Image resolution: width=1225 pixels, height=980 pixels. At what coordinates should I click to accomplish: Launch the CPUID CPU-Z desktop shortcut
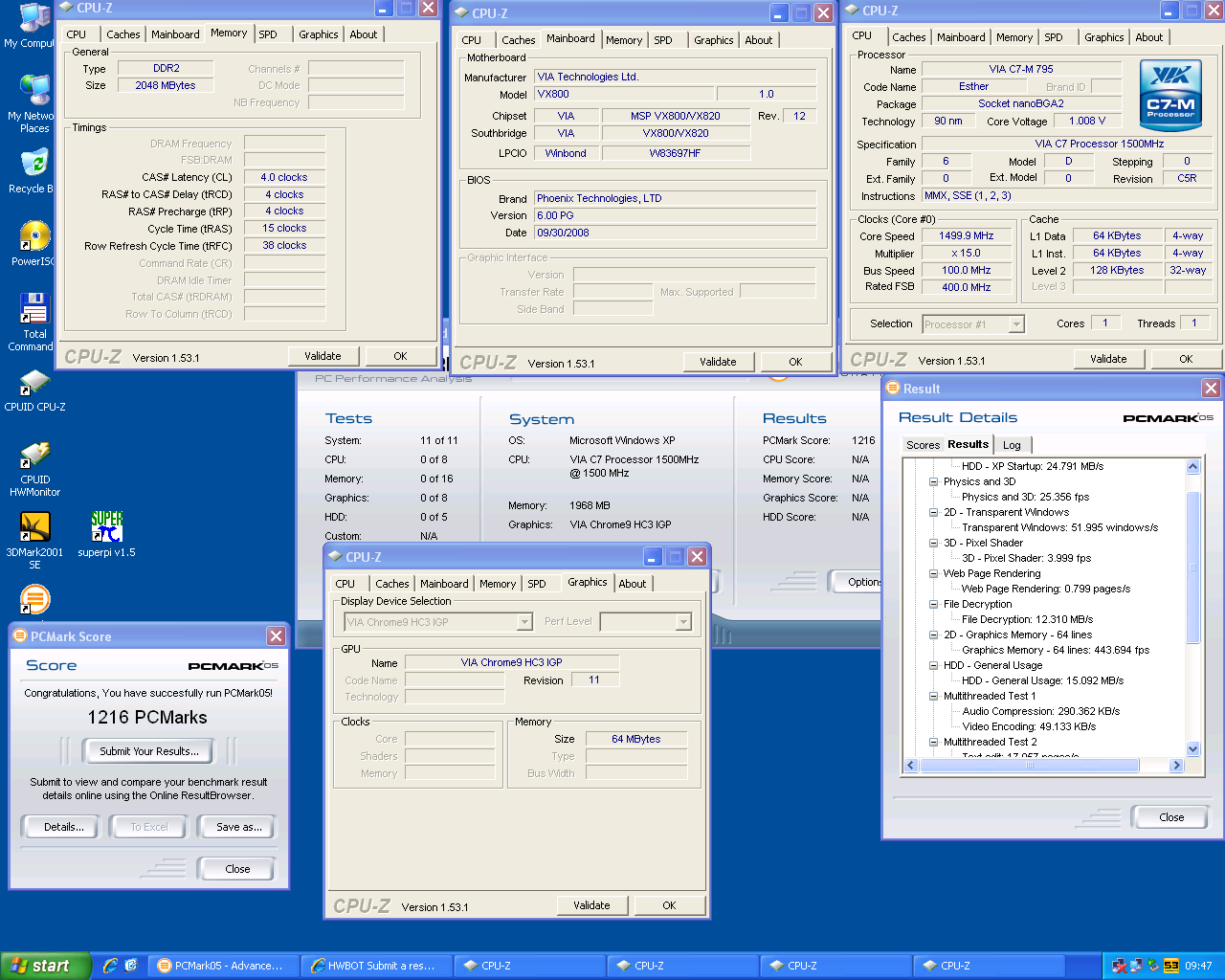click(x=35, y=390)
